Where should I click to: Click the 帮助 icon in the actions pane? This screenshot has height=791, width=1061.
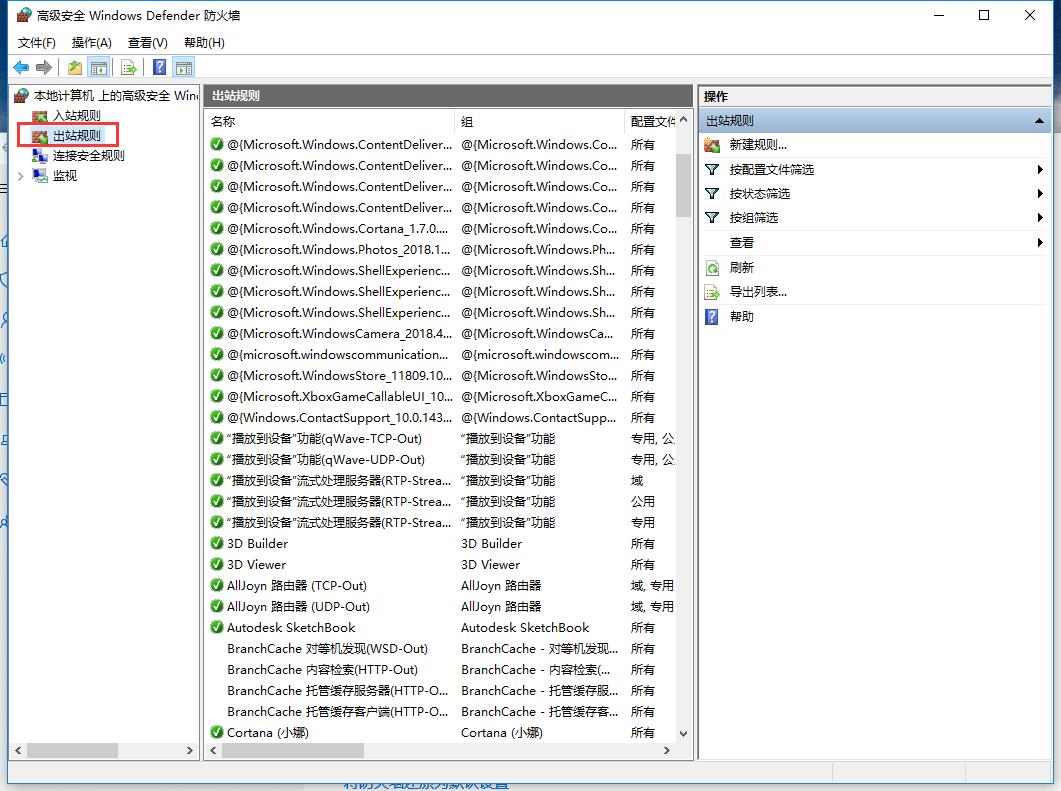tap(712, 317)
